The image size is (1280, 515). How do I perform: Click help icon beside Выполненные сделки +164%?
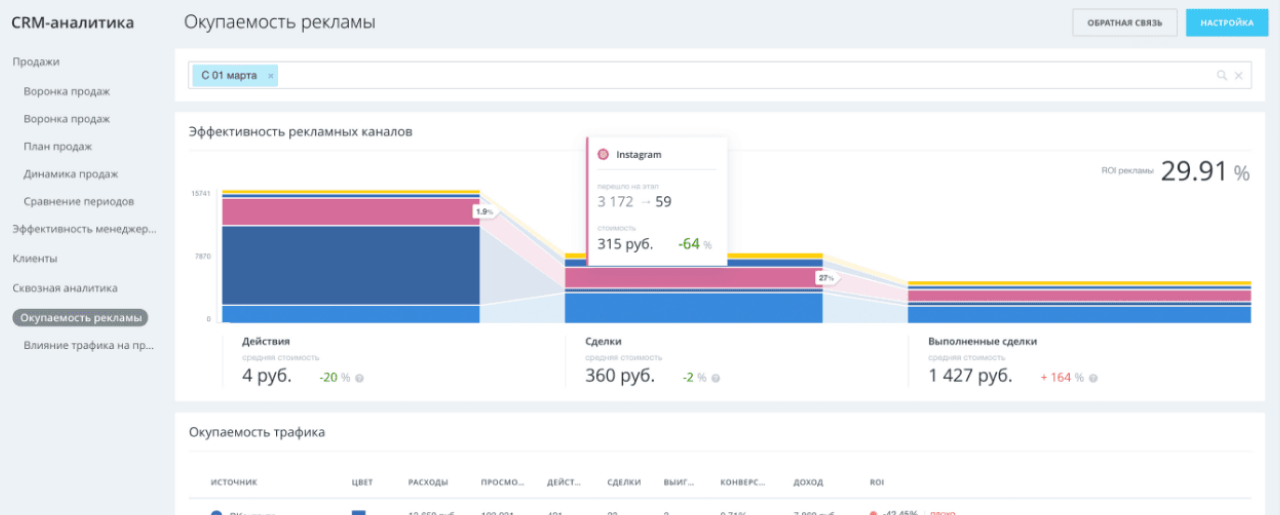pos(1093,378)
